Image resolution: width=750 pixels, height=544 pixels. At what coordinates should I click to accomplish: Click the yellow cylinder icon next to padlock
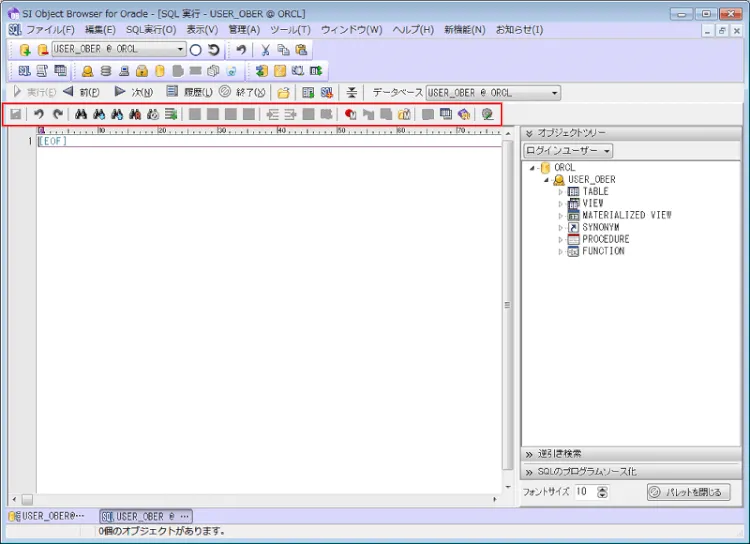point(160,71)
